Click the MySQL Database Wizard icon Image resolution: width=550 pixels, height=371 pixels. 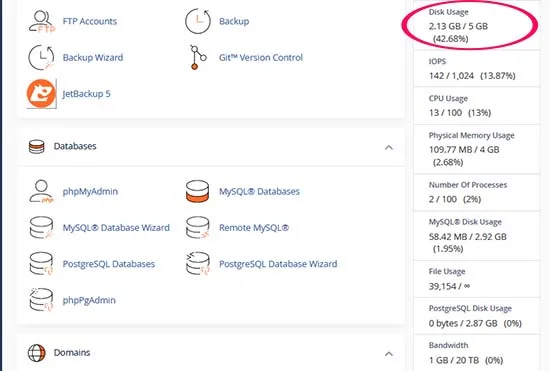(x=41, y=228)
